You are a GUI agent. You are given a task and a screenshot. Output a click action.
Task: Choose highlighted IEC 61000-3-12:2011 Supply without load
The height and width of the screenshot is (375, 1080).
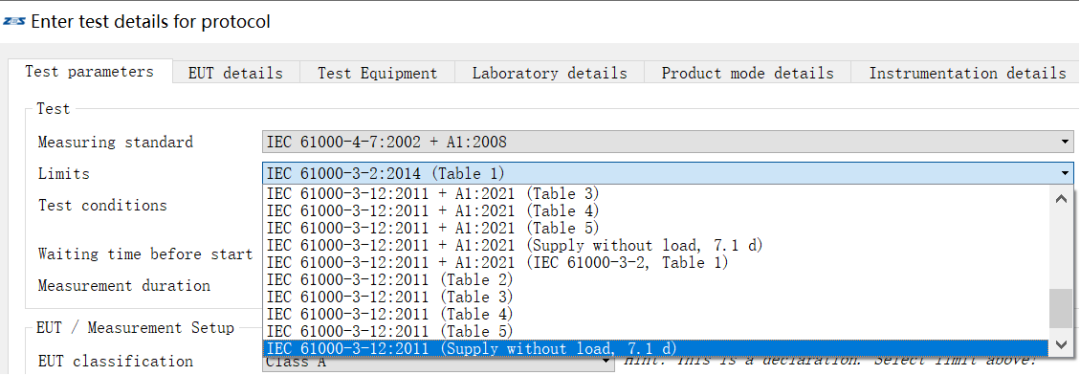tap(656, 349)
